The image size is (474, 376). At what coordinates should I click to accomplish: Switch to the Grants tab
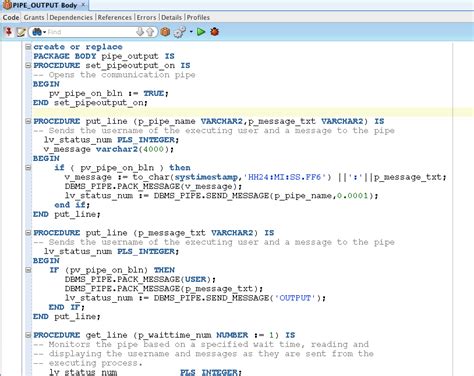coord(34,17)
